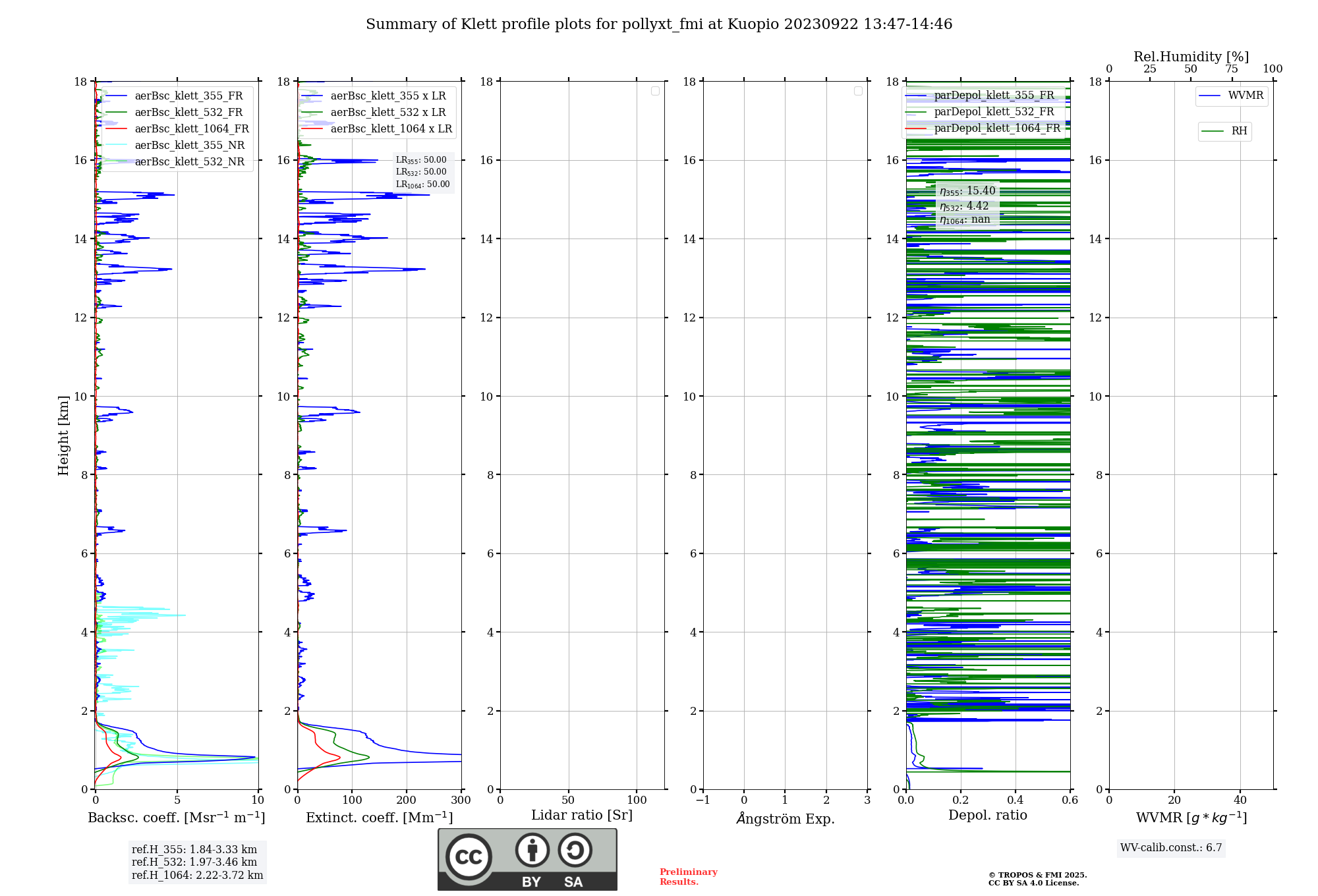Click ref.H_1064: 2.22-3.72 km text
This screenshot has height=896, width=1318.
(197, 876)
